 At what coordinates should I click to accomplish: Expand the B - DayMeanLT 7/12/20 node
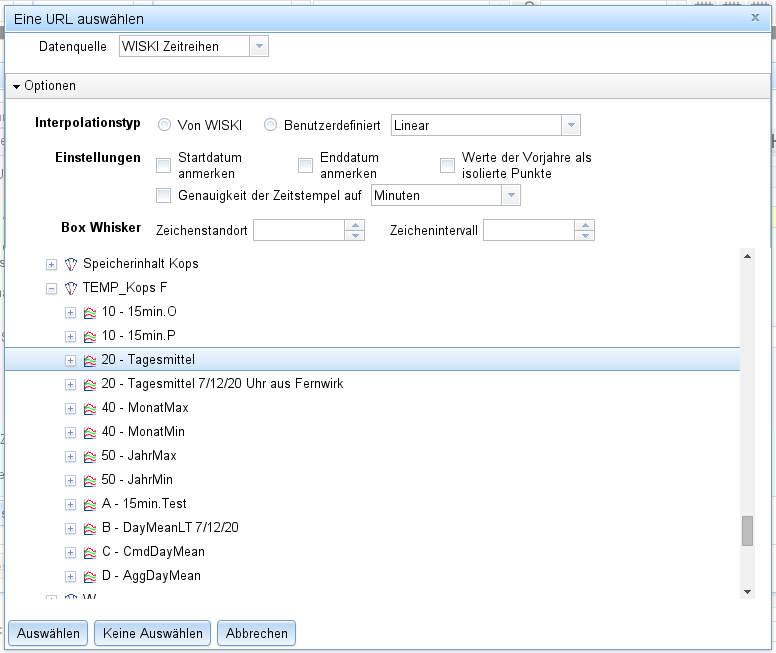pyautogui.click(x=70, y=529)
